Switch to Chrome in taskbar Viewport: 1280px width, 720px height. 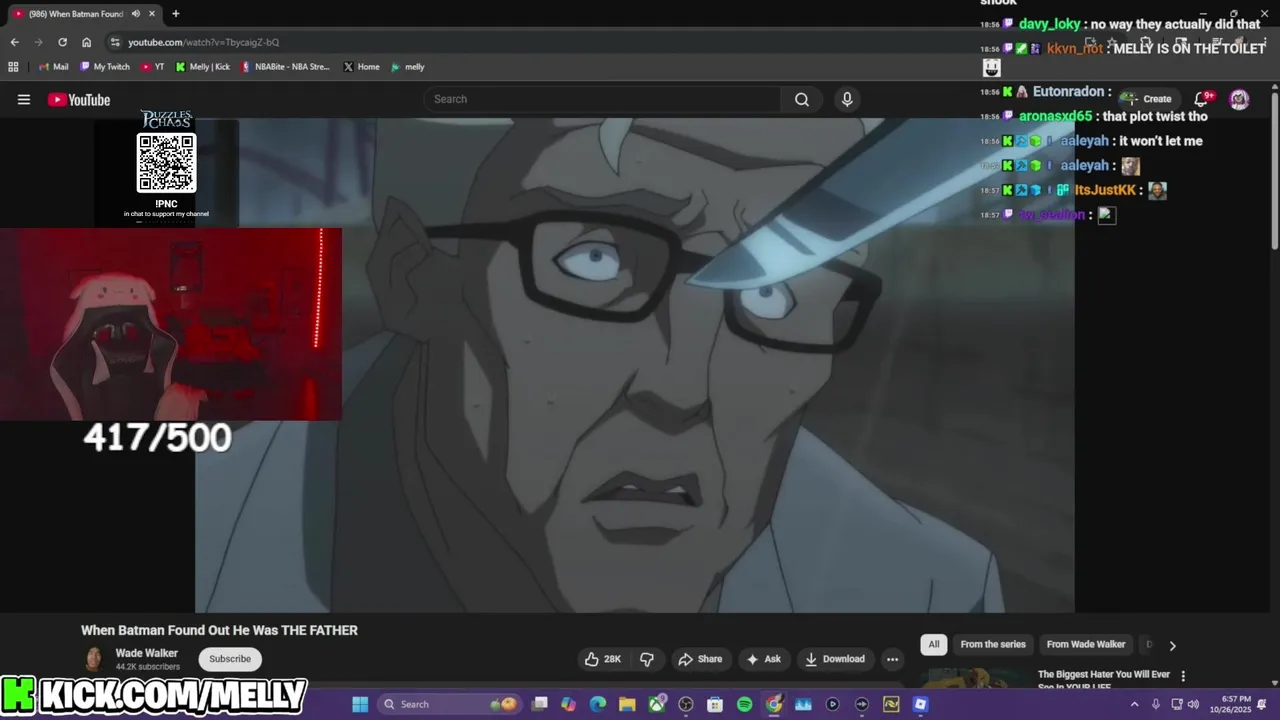click(x=774, y=705)
